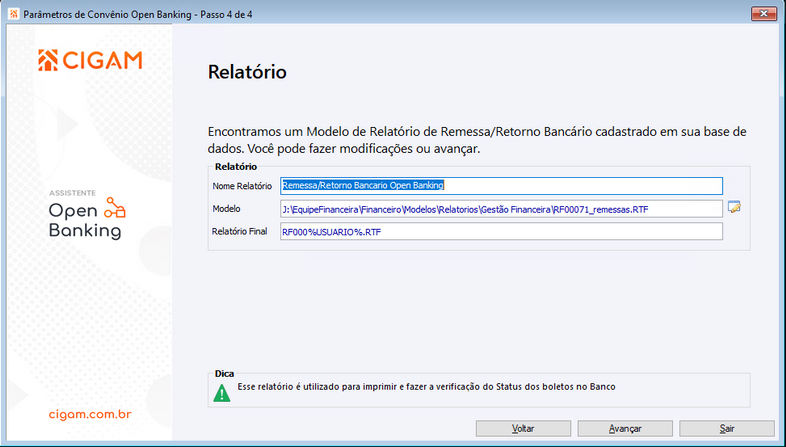This screenshot has height=447, width=786.
Task: Click the Open Banking assistant logo
Action: click(88, 214)
